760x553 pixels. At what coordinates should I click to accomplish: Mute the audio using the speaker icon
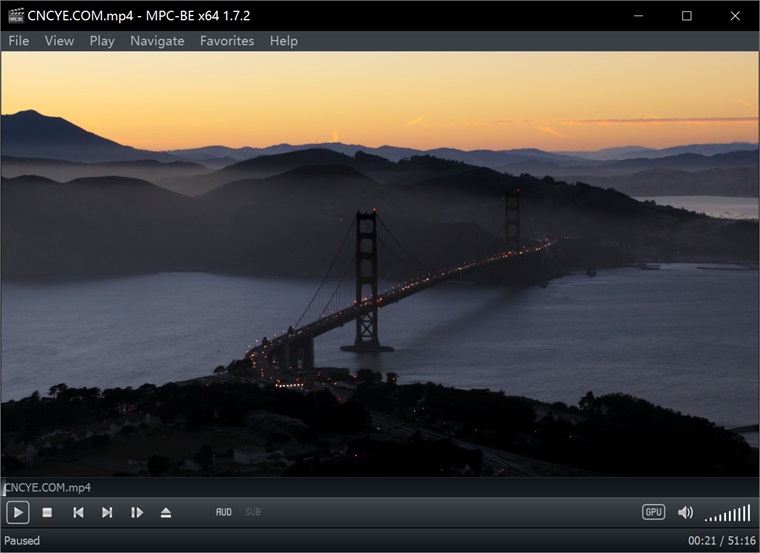[x=685, y=513]
